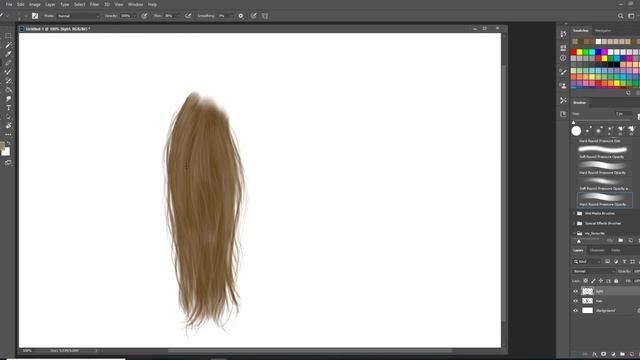Hide the top layer's visibility eye
This screenshot has height=360, width=640.
576,291
